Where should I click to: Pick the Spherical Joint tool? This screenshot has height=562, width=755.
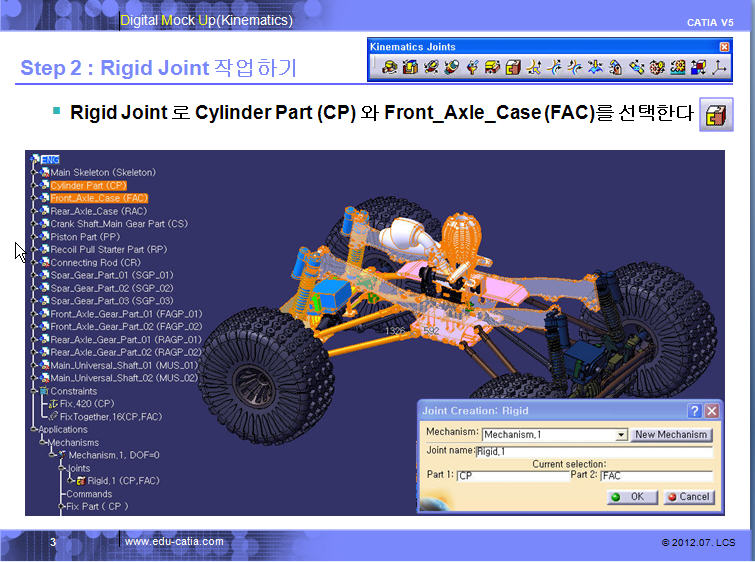click(471, 67)
